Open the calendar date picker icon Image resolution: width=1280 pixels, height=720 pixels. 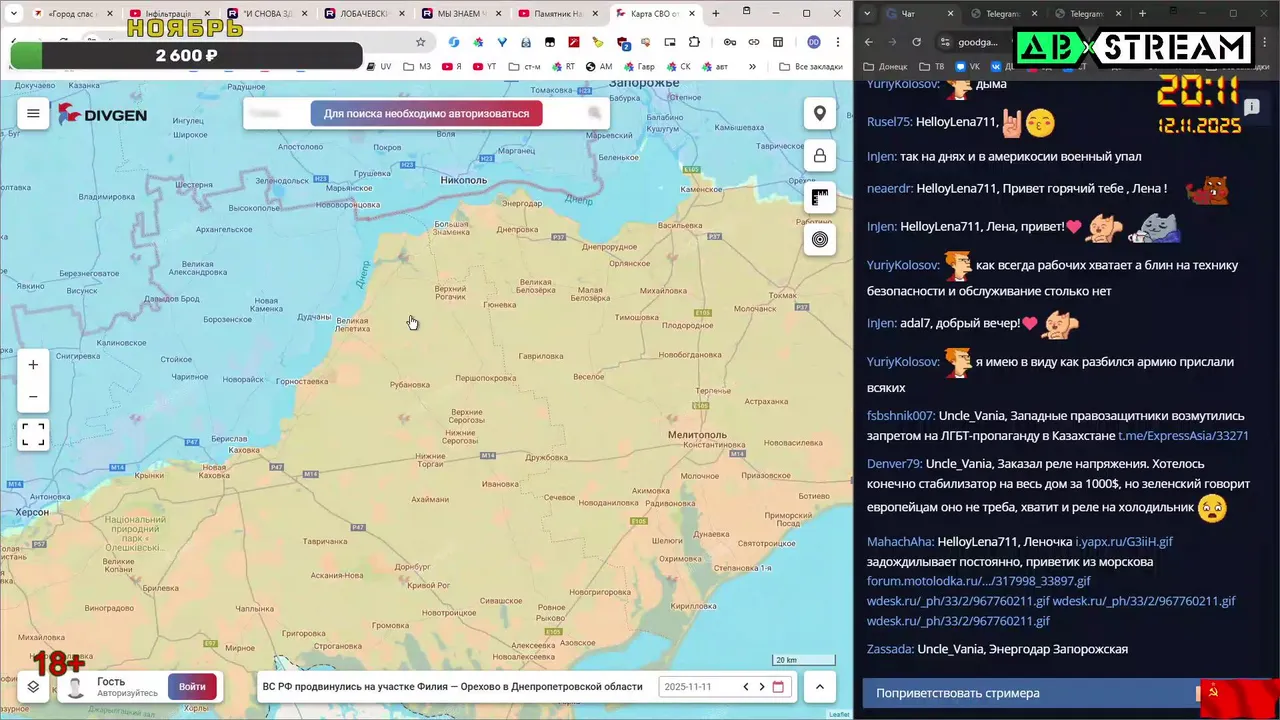779,687
